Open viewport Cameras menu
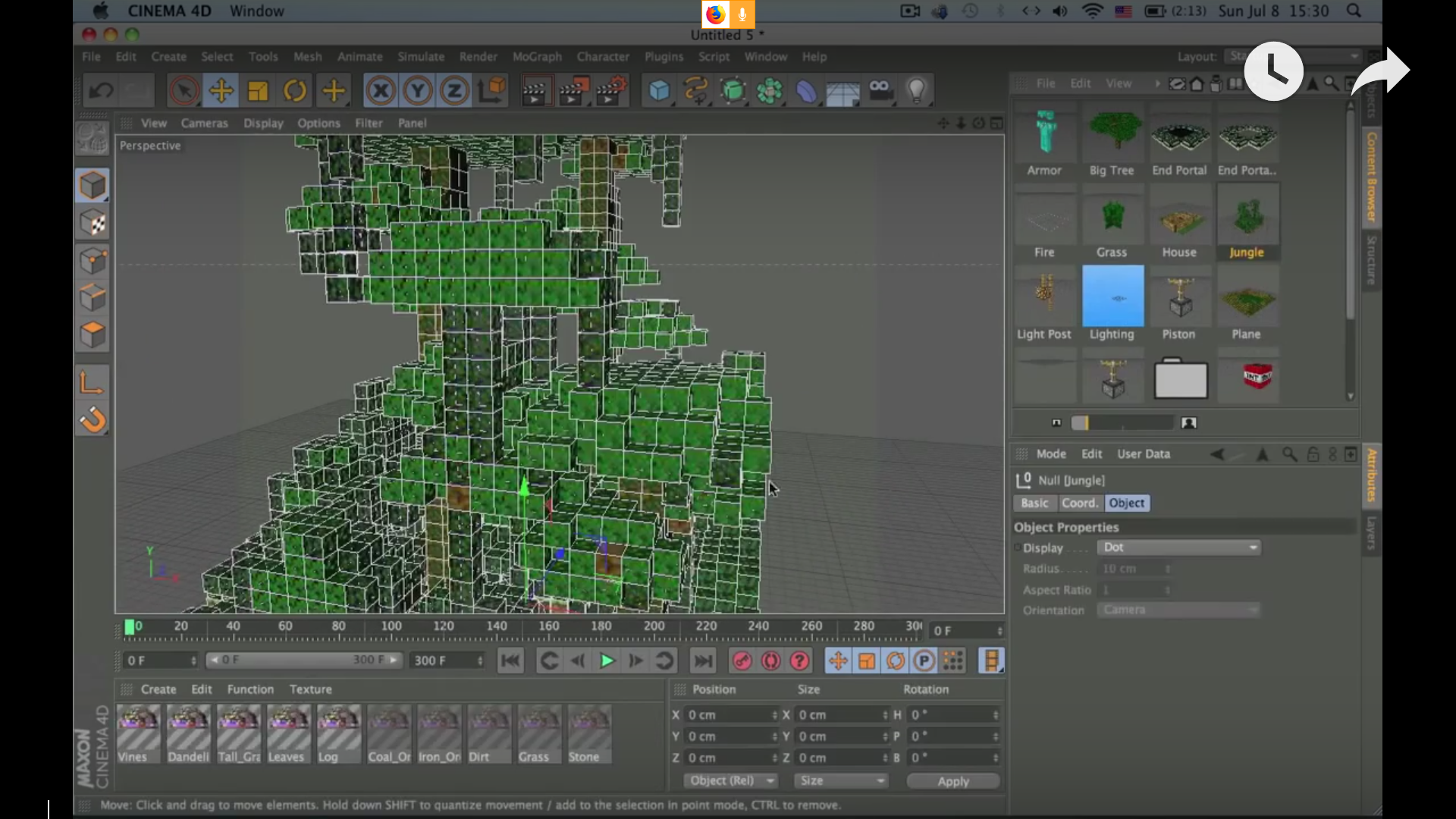 pyautogui.click(x=204, y=123)
